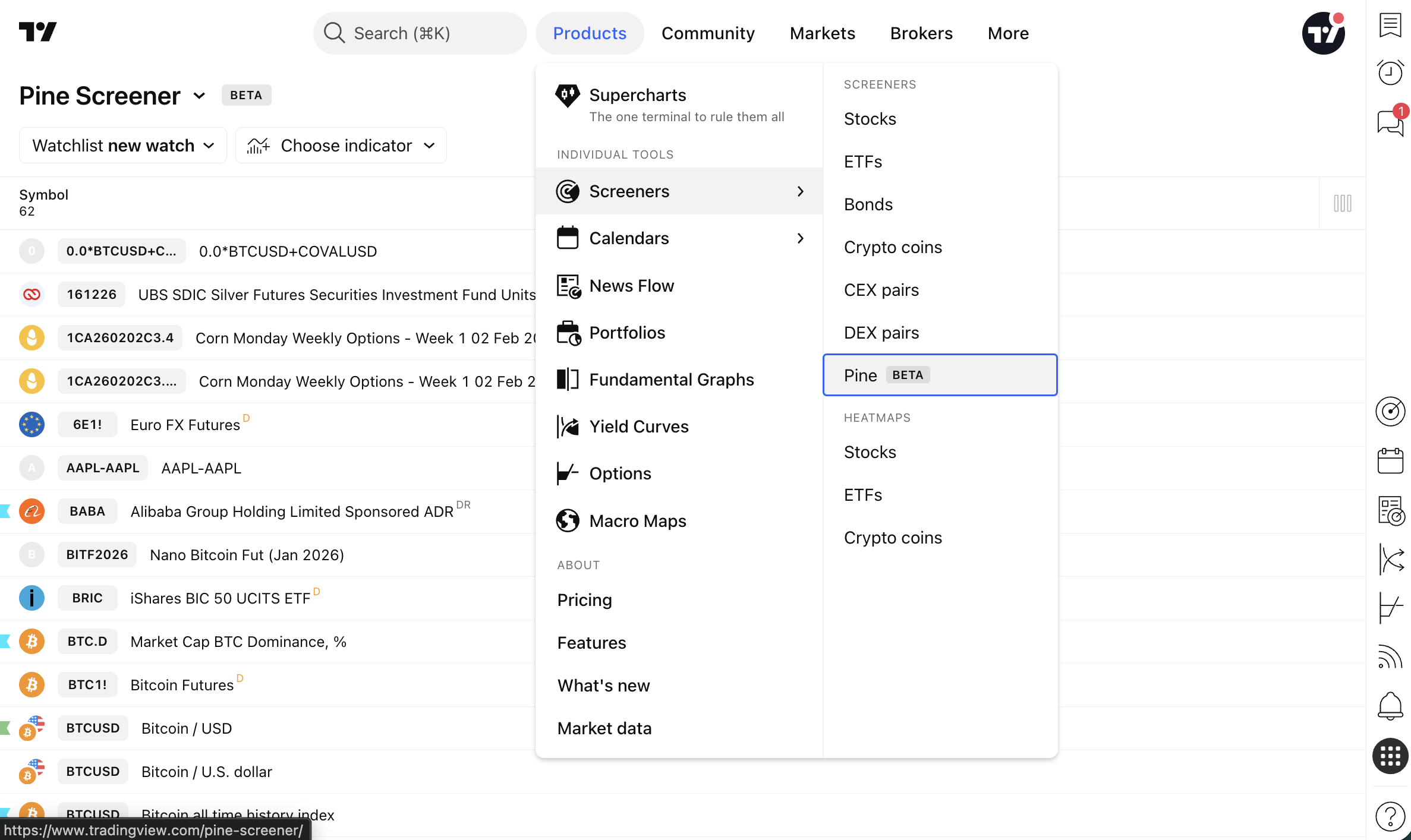
Task: Click the TradingView logo icon
Action: [37, 32]
